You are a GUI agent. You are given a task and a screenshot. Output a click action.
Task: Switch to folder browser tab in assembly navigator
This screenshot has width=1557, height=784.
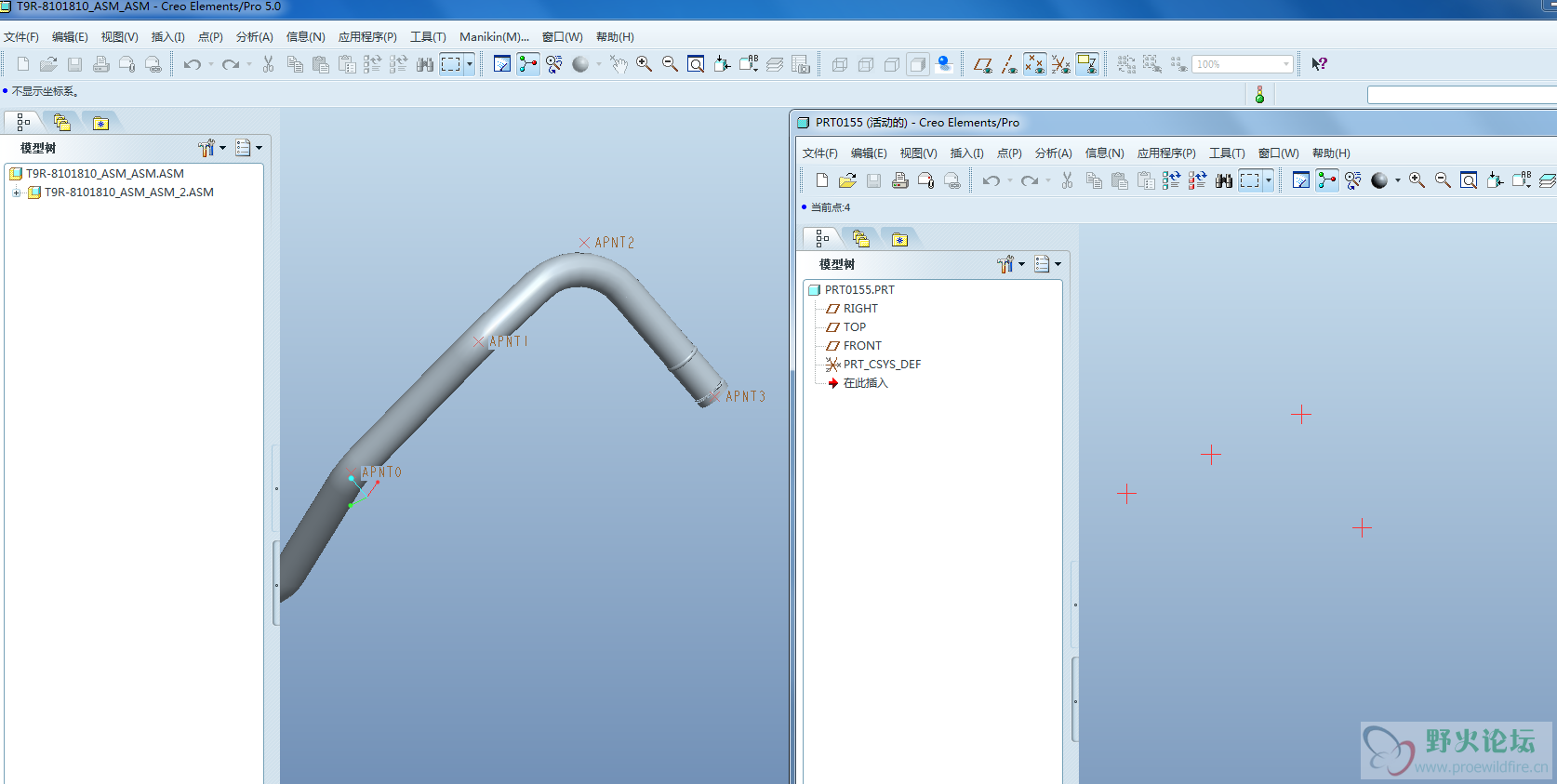coord(62,123)
